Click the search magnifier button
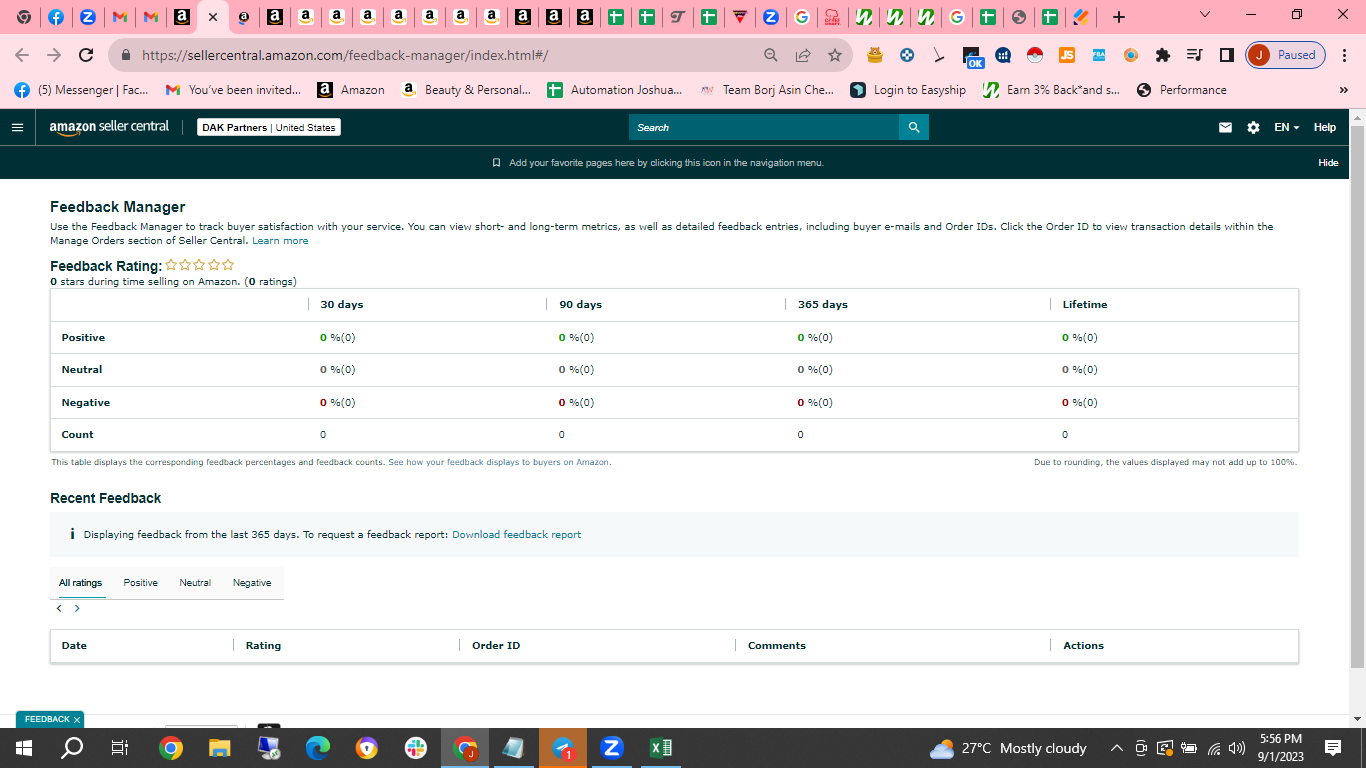Viewport: 1366px width, 768px height. [x=914, y=127]
